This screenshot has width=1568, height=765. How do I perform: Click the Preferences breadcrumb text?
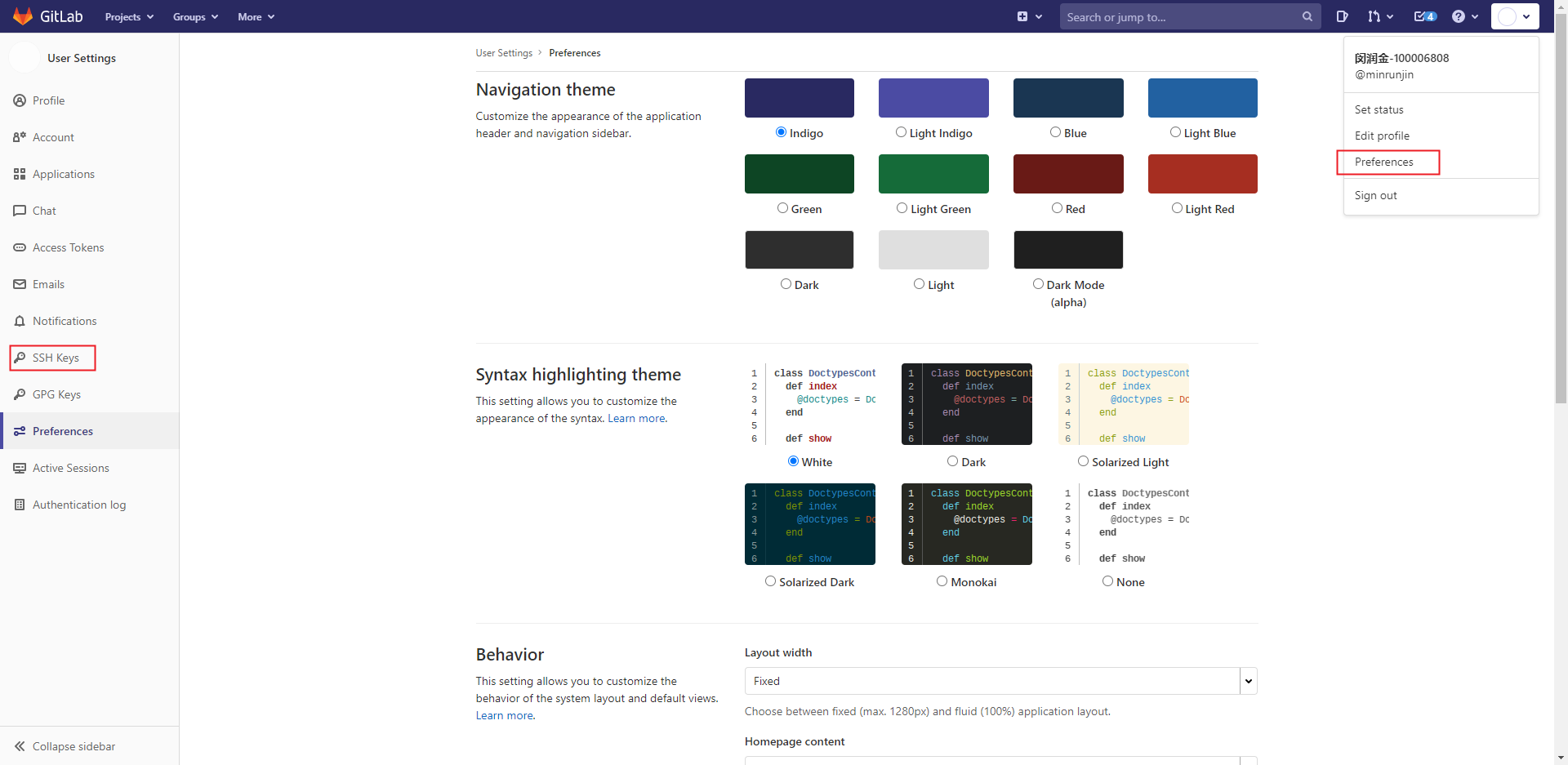574,53
